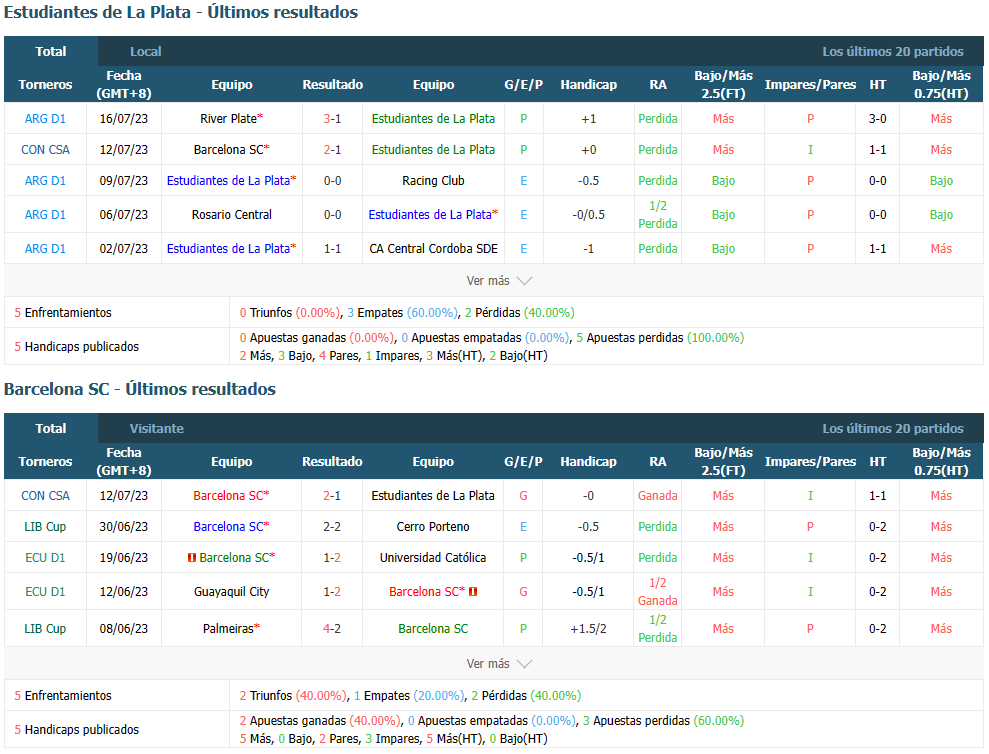Click red card icon in Guayaquil City row
This screenshot has width=989, height=754.
pyautogui.click(x=473, y=592)
